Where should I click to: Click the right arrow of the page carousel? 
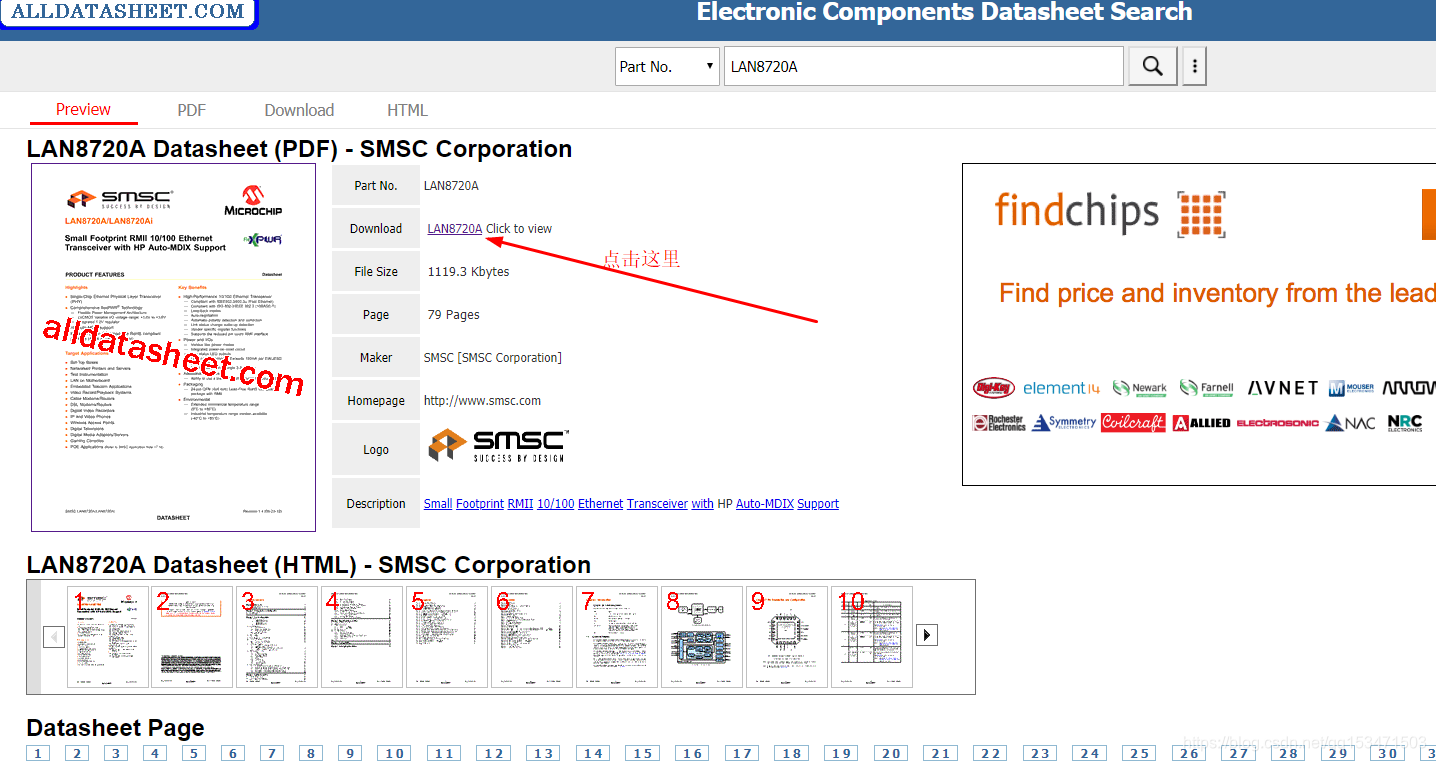(926, 634)
